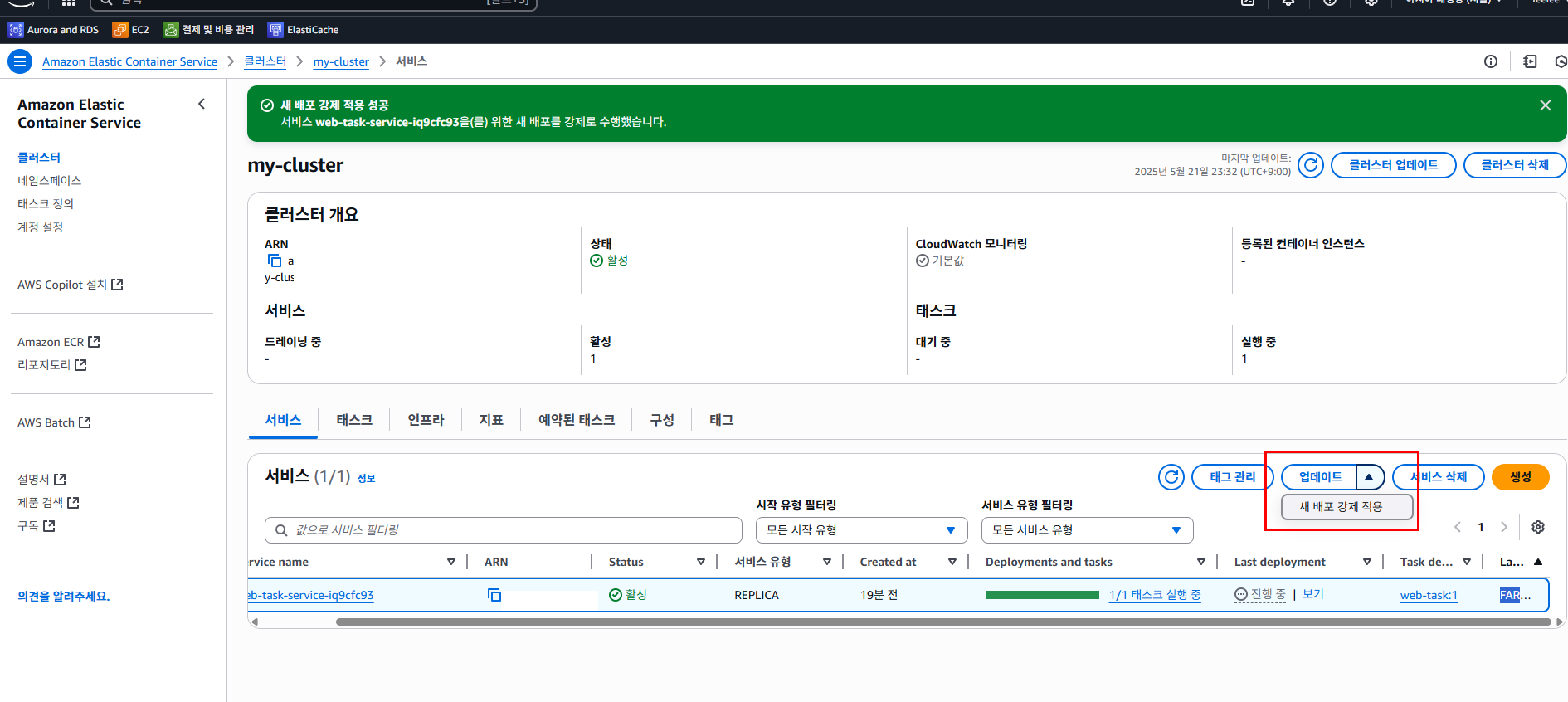Dismiss the green success notification banner
Screen dimensions: 1568x702
coord(1545,105)
